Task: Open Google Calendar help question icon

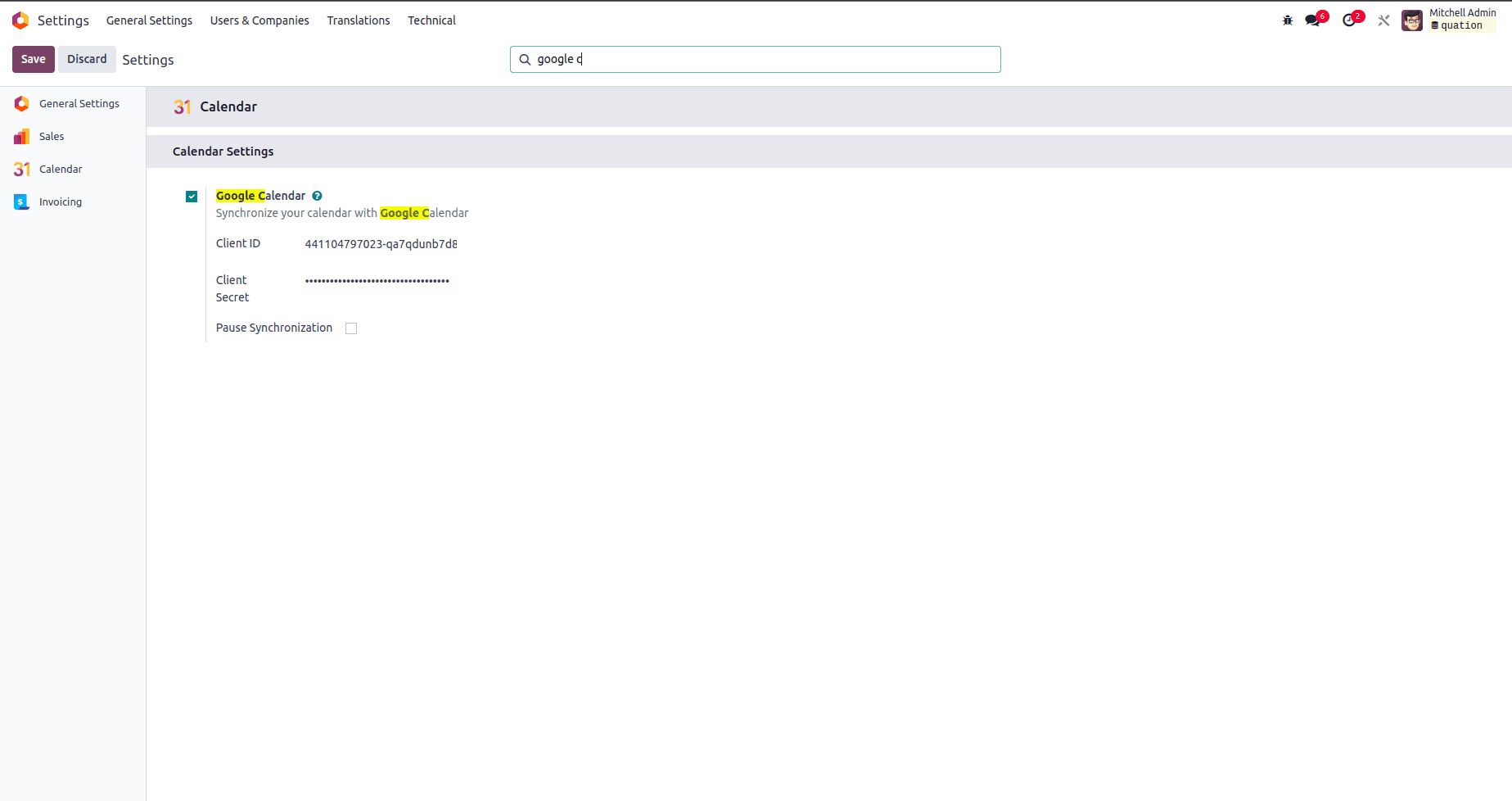Action: 317,196
